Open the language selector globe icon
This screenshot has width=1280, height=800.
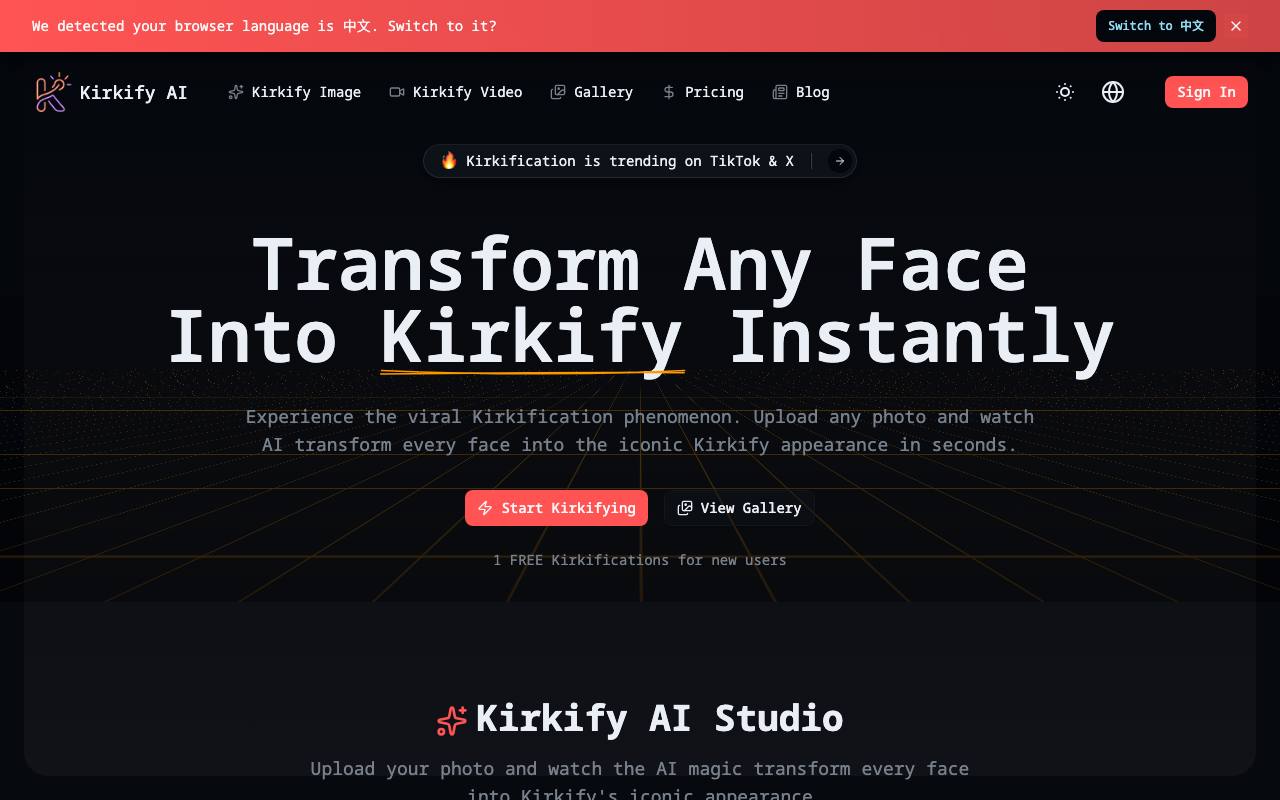(x=1113, y=92)
